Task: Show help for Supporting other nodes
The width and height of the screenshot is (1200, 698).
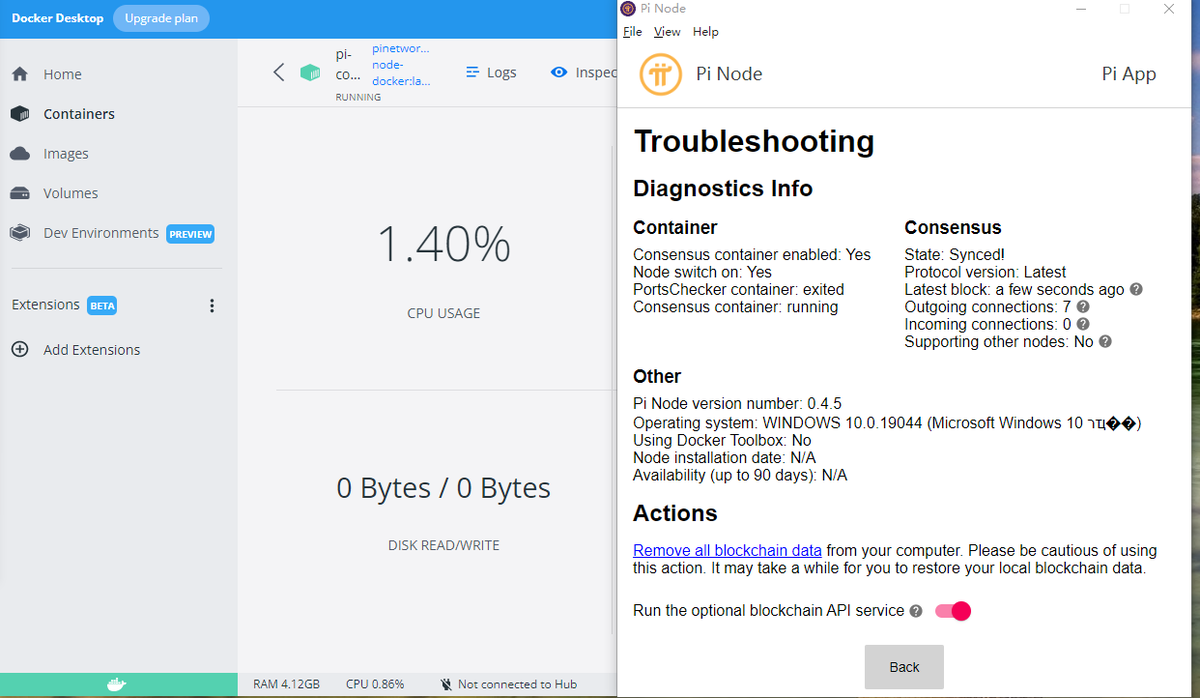Action: click(x=1105, y=342)
